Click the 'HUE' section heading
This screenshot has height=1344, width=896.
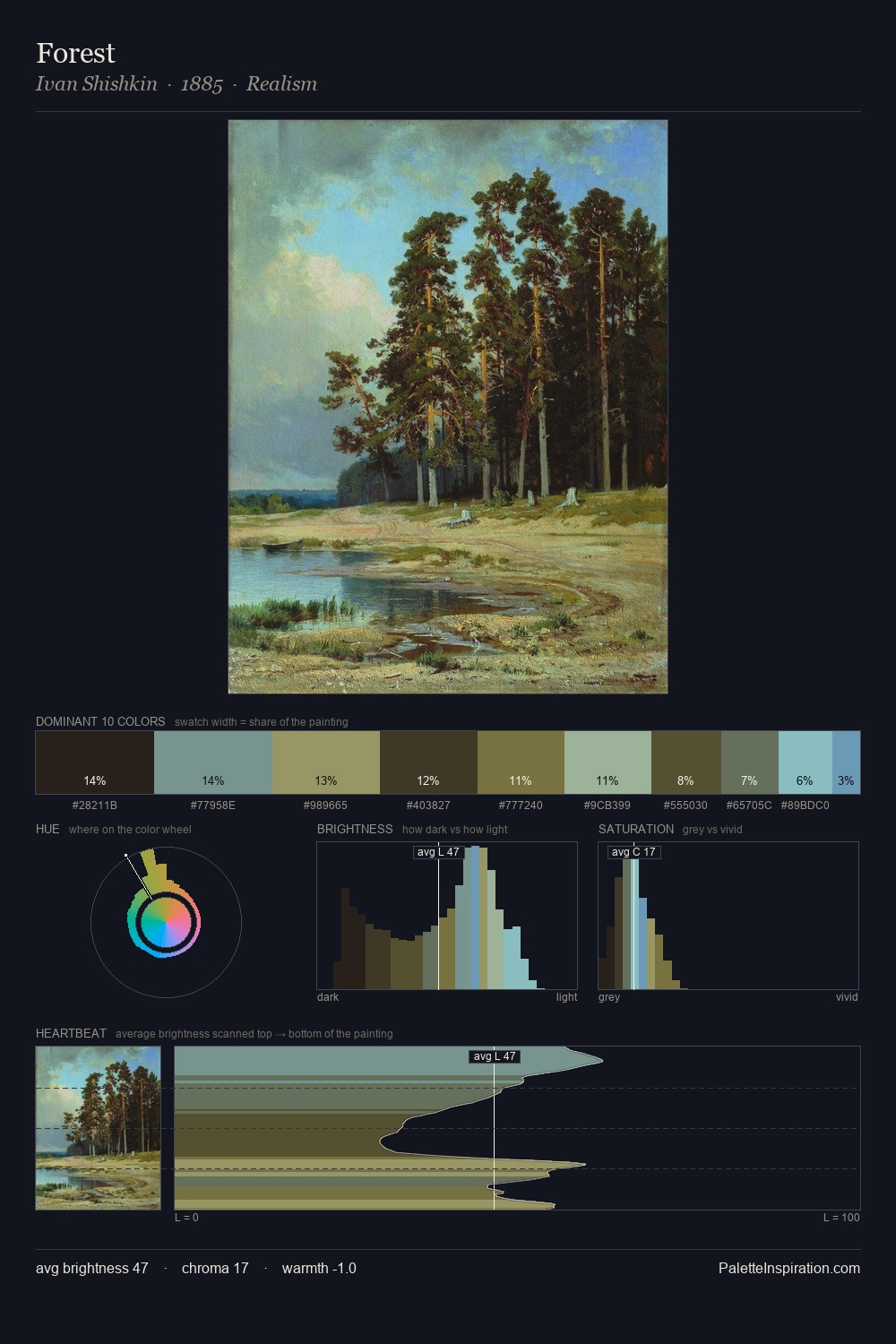47,829
